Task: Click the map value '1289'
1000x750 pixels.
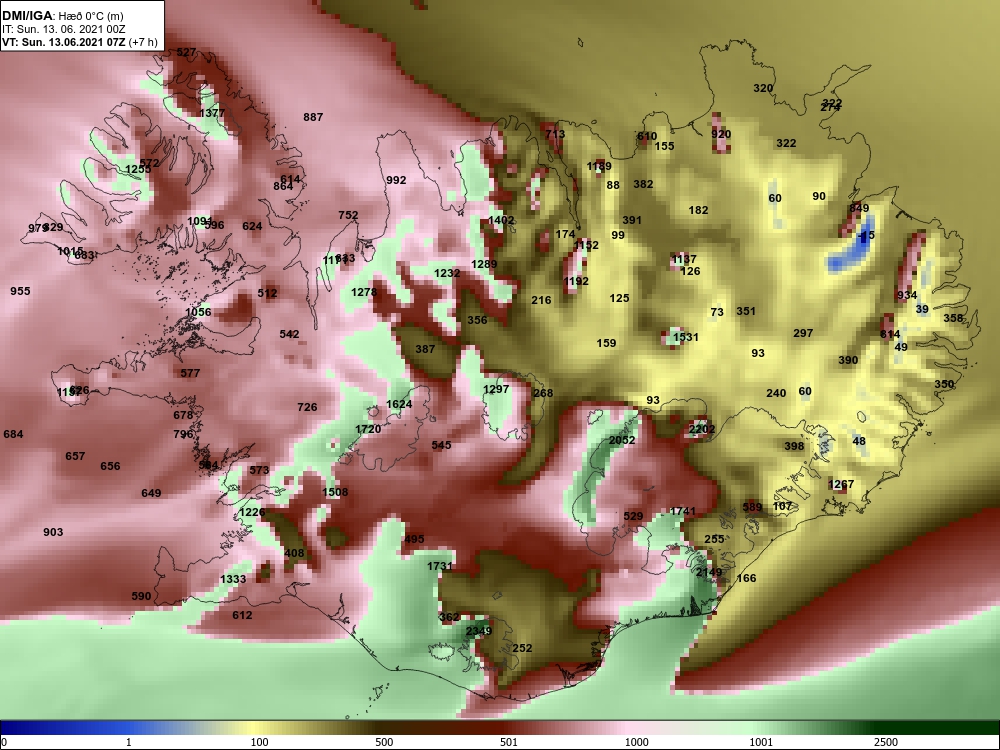Action: [x=484, y=264]
